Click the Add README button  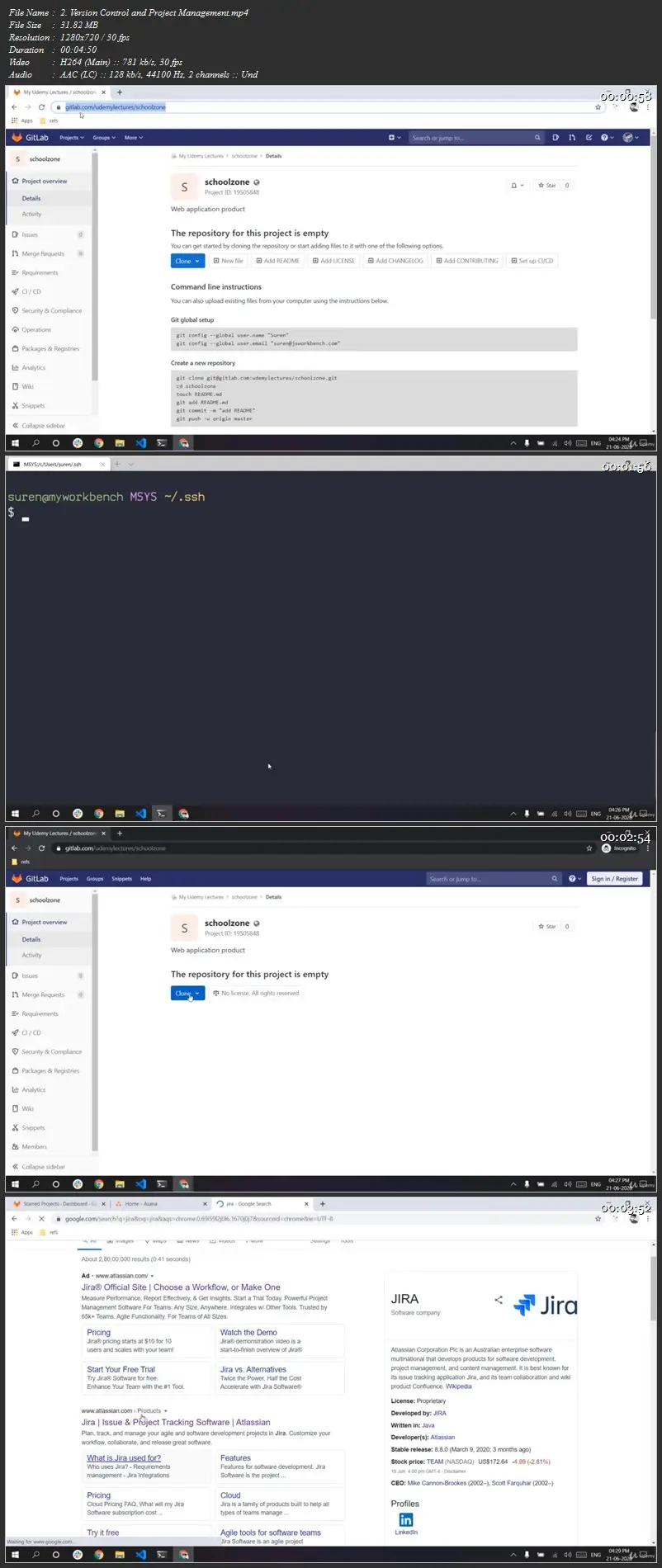coord(277,261)
